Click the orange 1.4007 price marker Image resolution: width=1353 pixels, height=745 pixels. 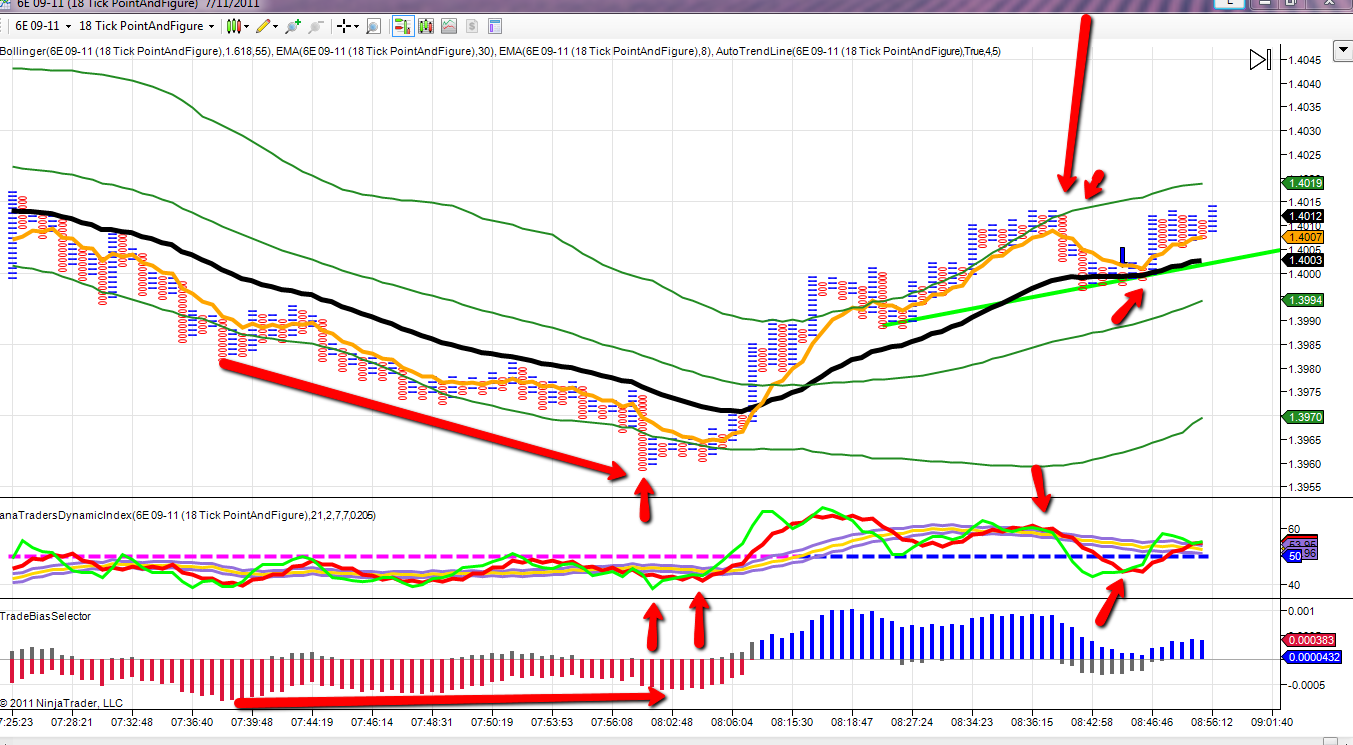coord(1302,237)
